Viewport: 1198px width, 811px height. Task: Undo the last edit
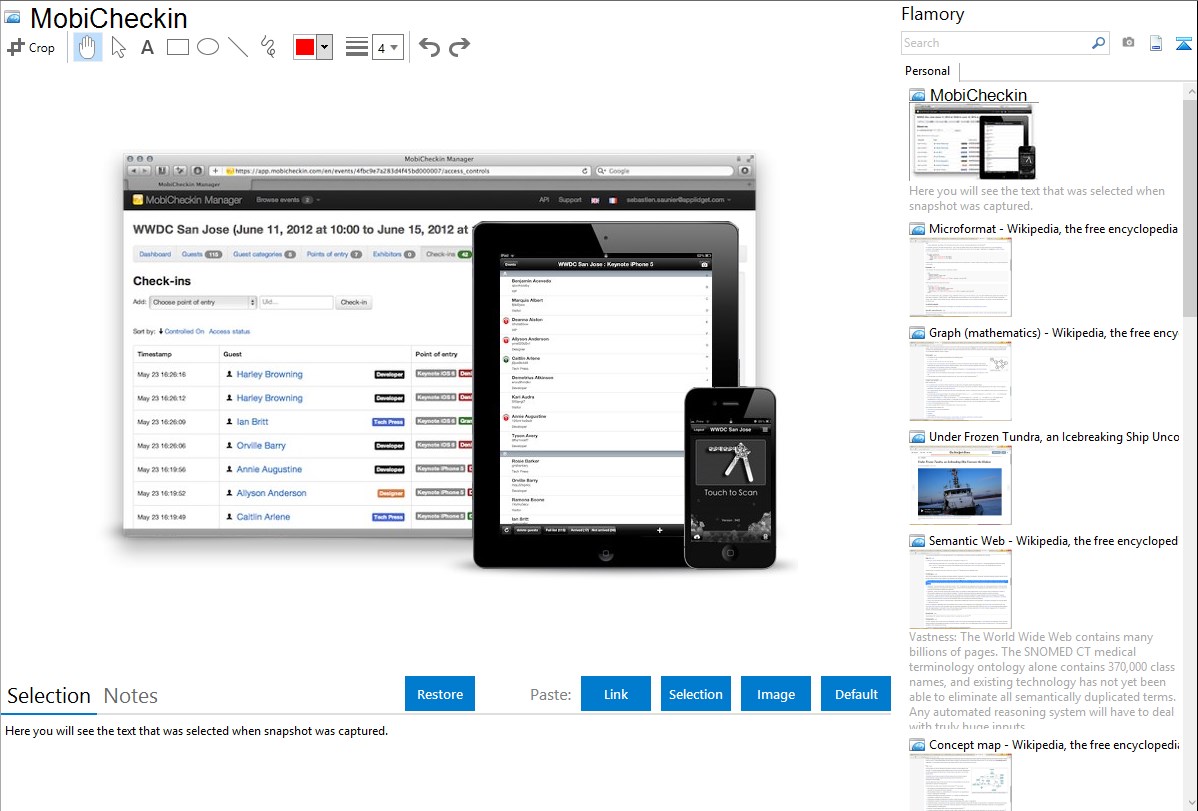[x=429, y=47]
